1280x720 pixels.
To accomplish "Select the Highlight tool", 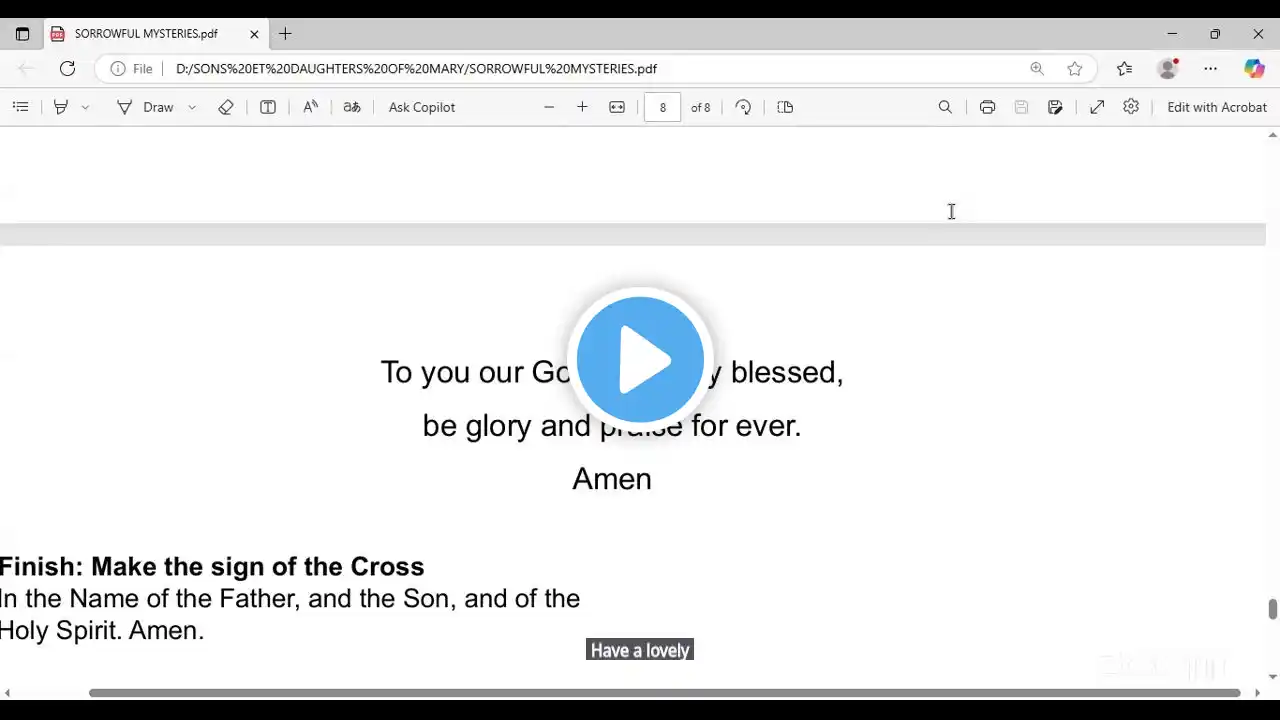I will 61,107.
